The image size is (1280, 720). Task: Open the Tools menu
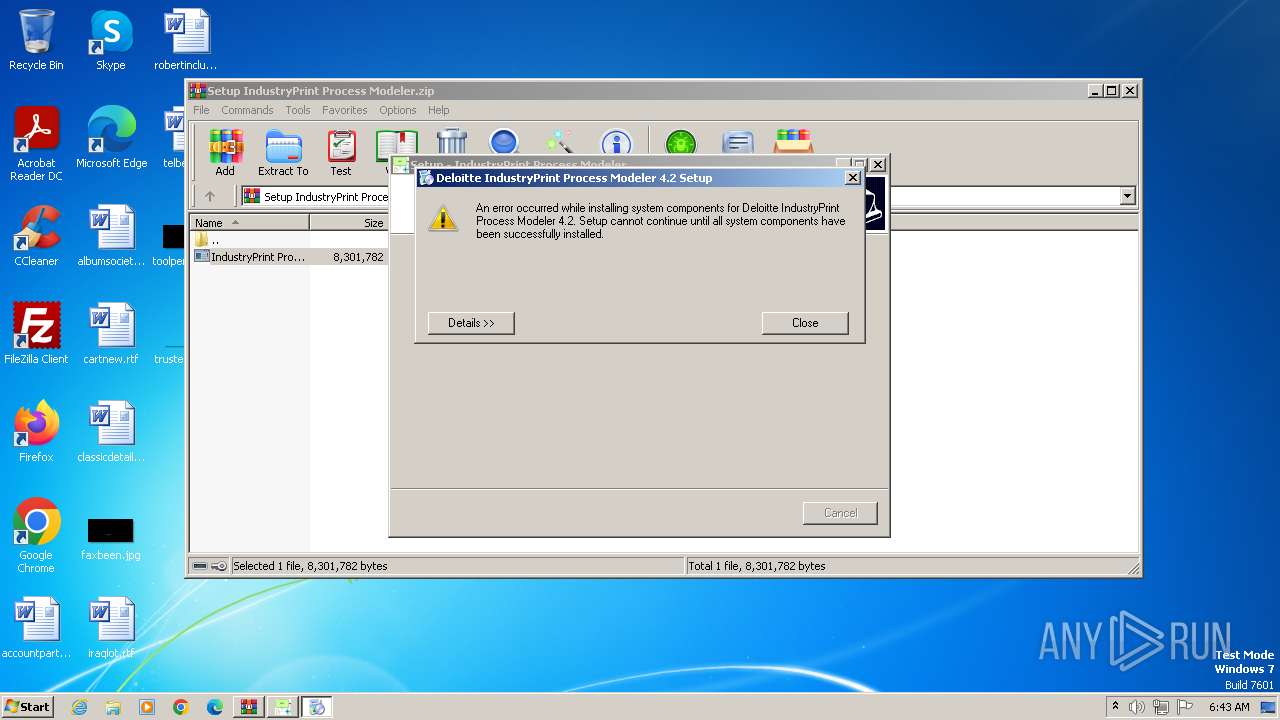click(298, 110)
